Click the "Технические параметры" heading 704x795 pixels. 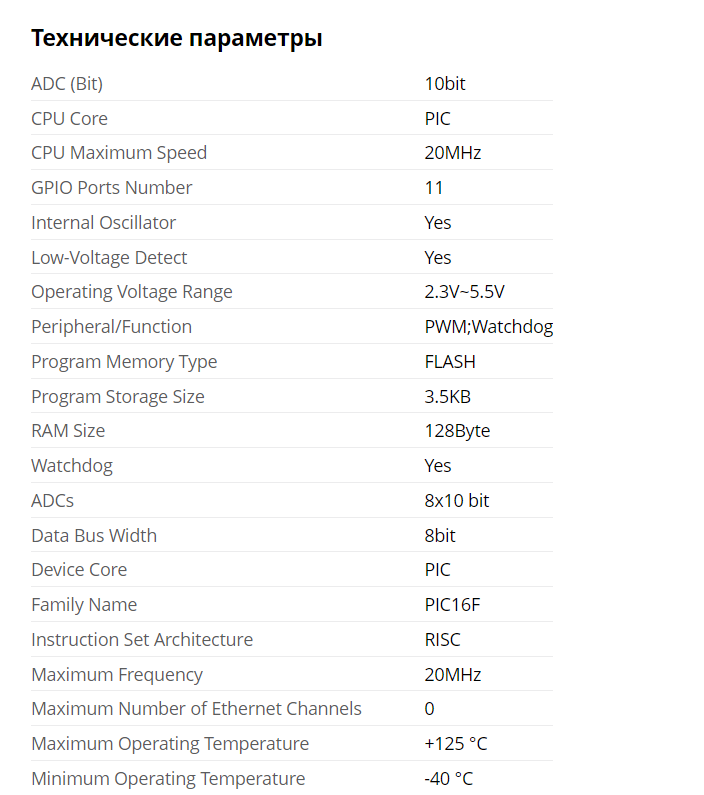(177, 39)
